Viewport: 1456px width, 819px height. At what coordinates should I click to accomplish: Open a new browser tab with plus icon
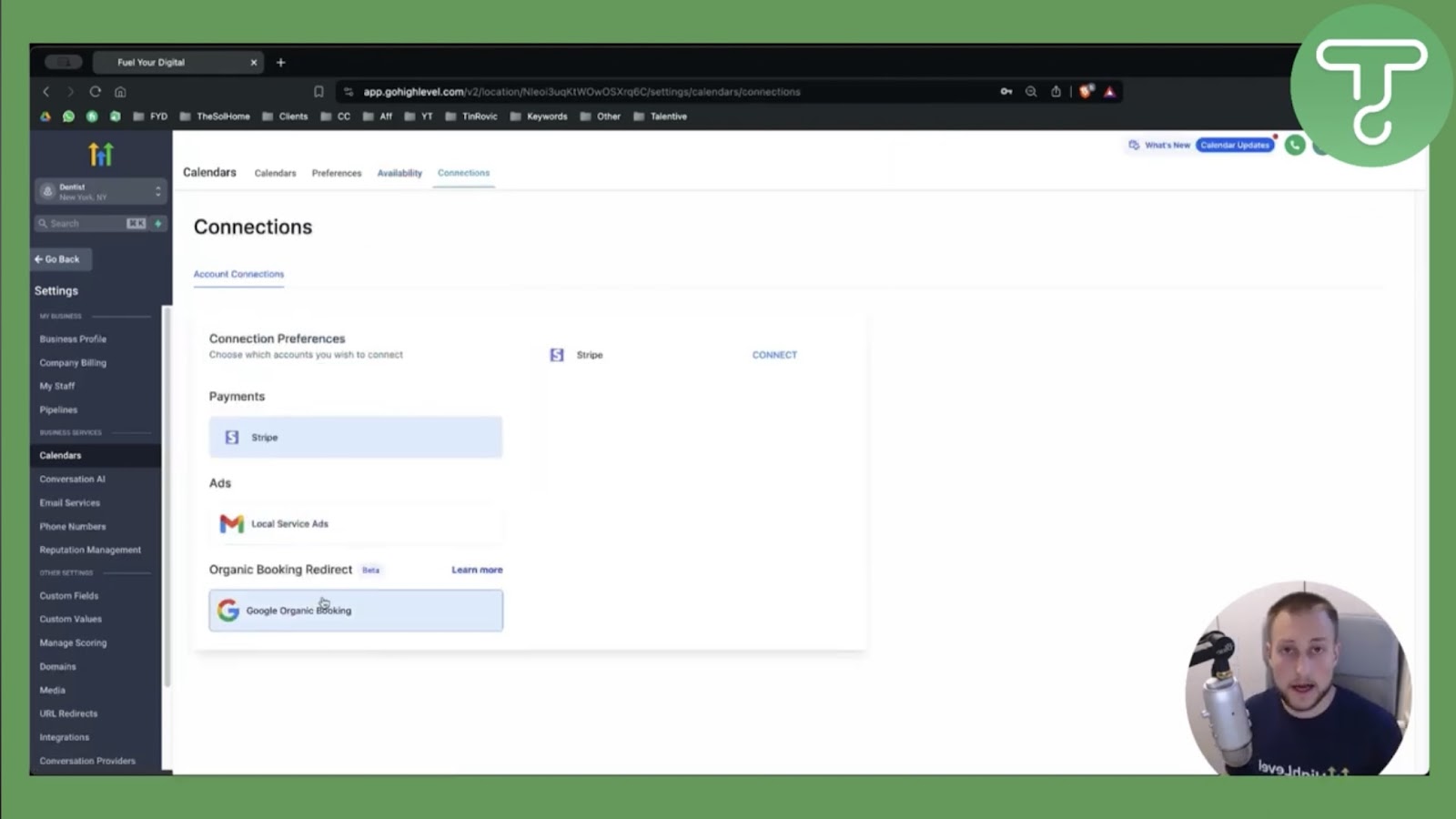click(281, 63)
